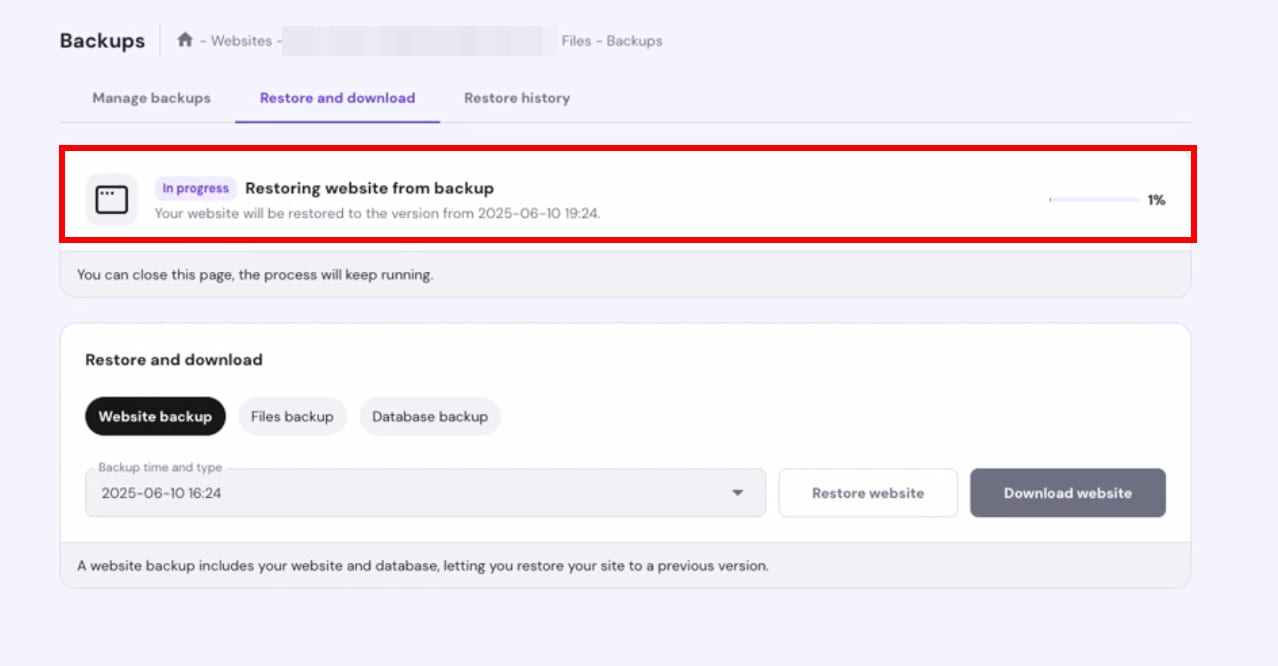Go to Websites in the breadcrumb
Viewport: 1278px width, 666px height.
(x=241, y=41)
